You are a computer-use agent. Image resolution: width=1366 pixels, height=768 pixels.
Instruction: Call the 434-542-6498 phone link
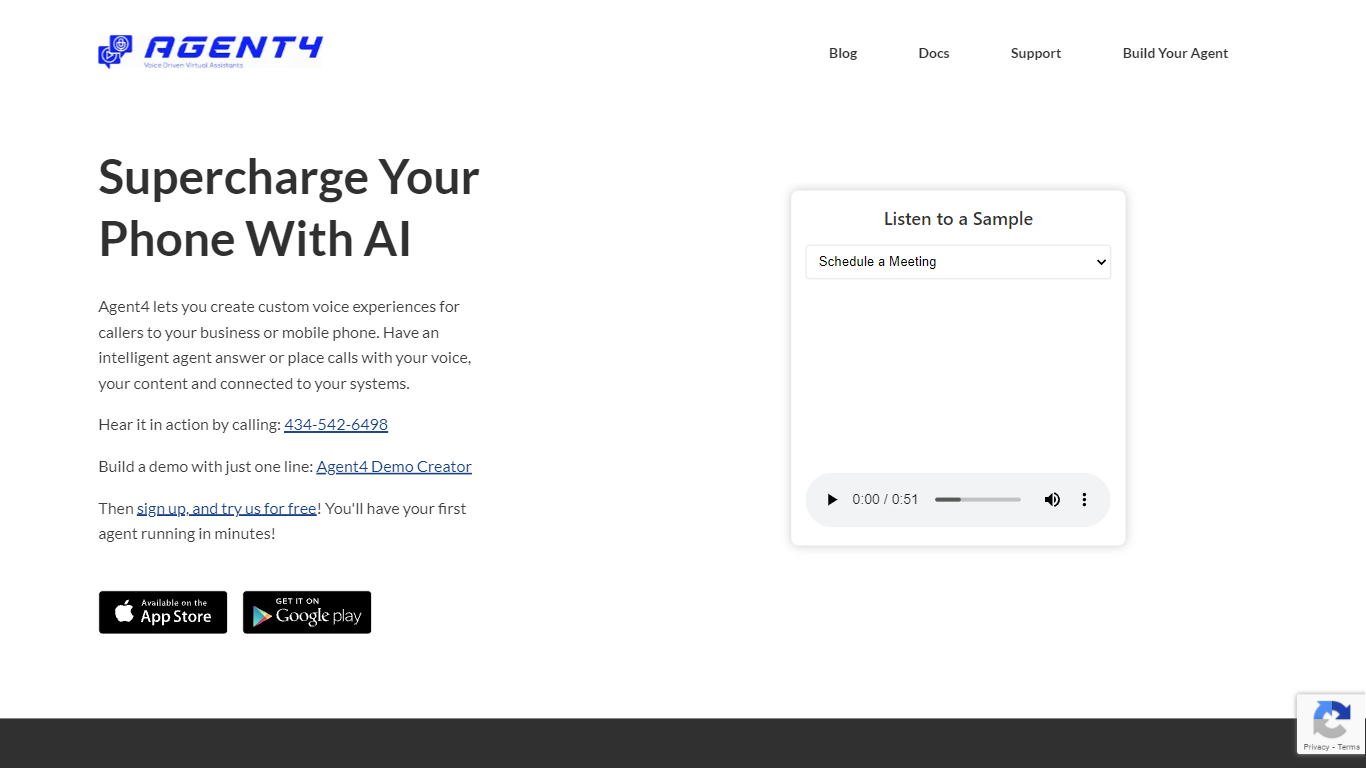(x=336, y=424)
